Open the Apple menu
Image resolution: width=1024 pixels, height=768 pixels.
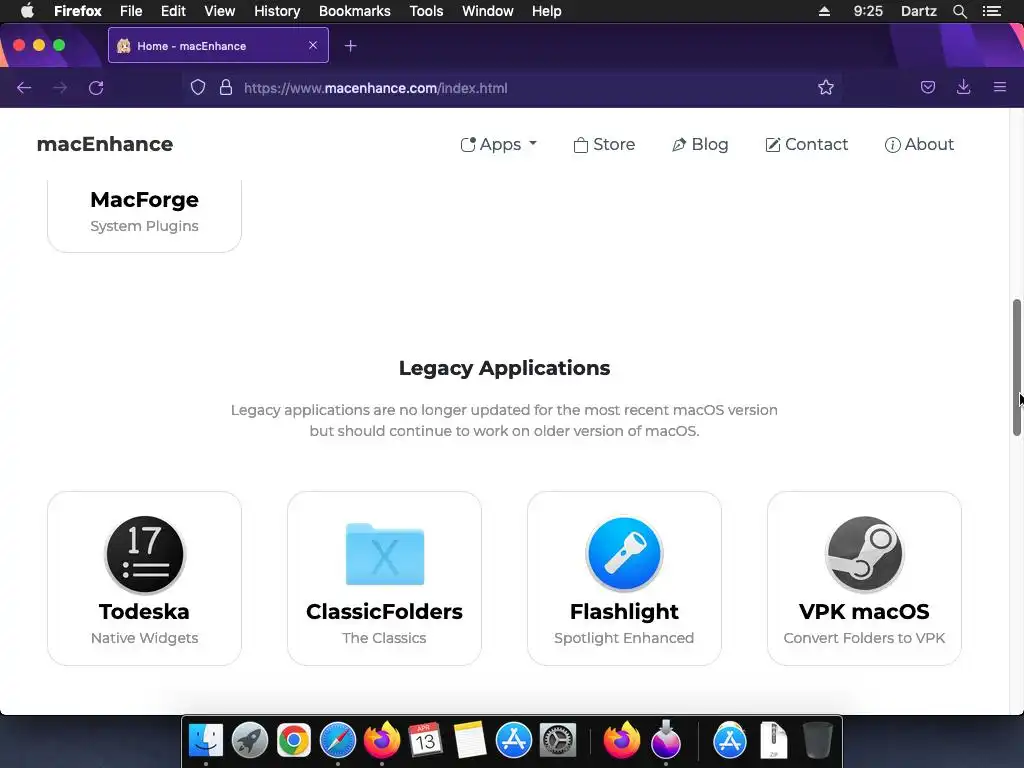(27, 10)
